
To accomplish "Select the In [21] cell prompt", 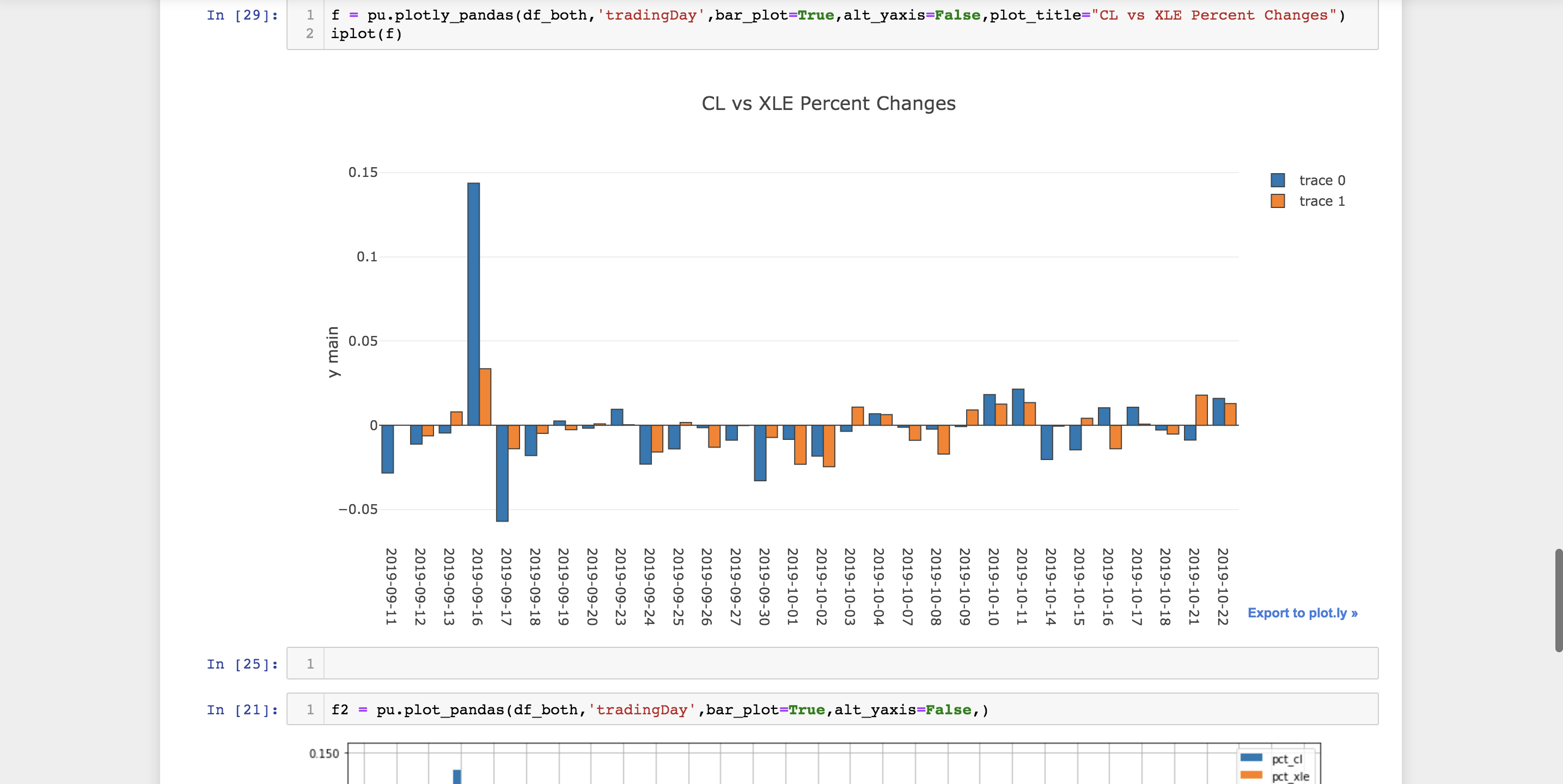I will pos(242,709).
